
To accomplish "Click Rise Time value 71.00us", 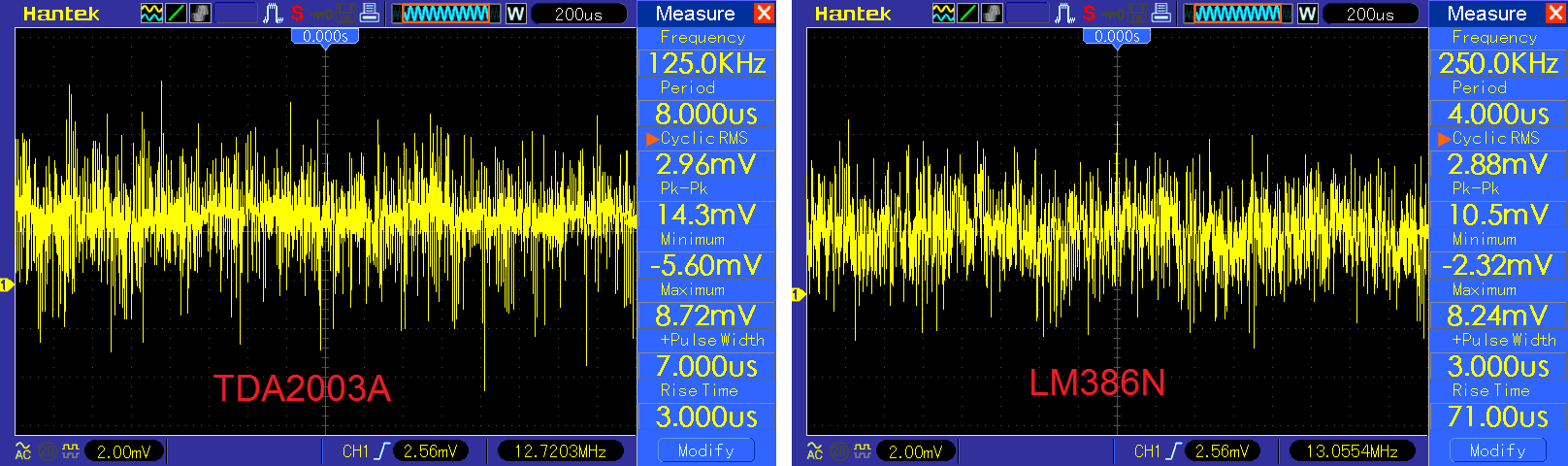I will (1498, 416).
